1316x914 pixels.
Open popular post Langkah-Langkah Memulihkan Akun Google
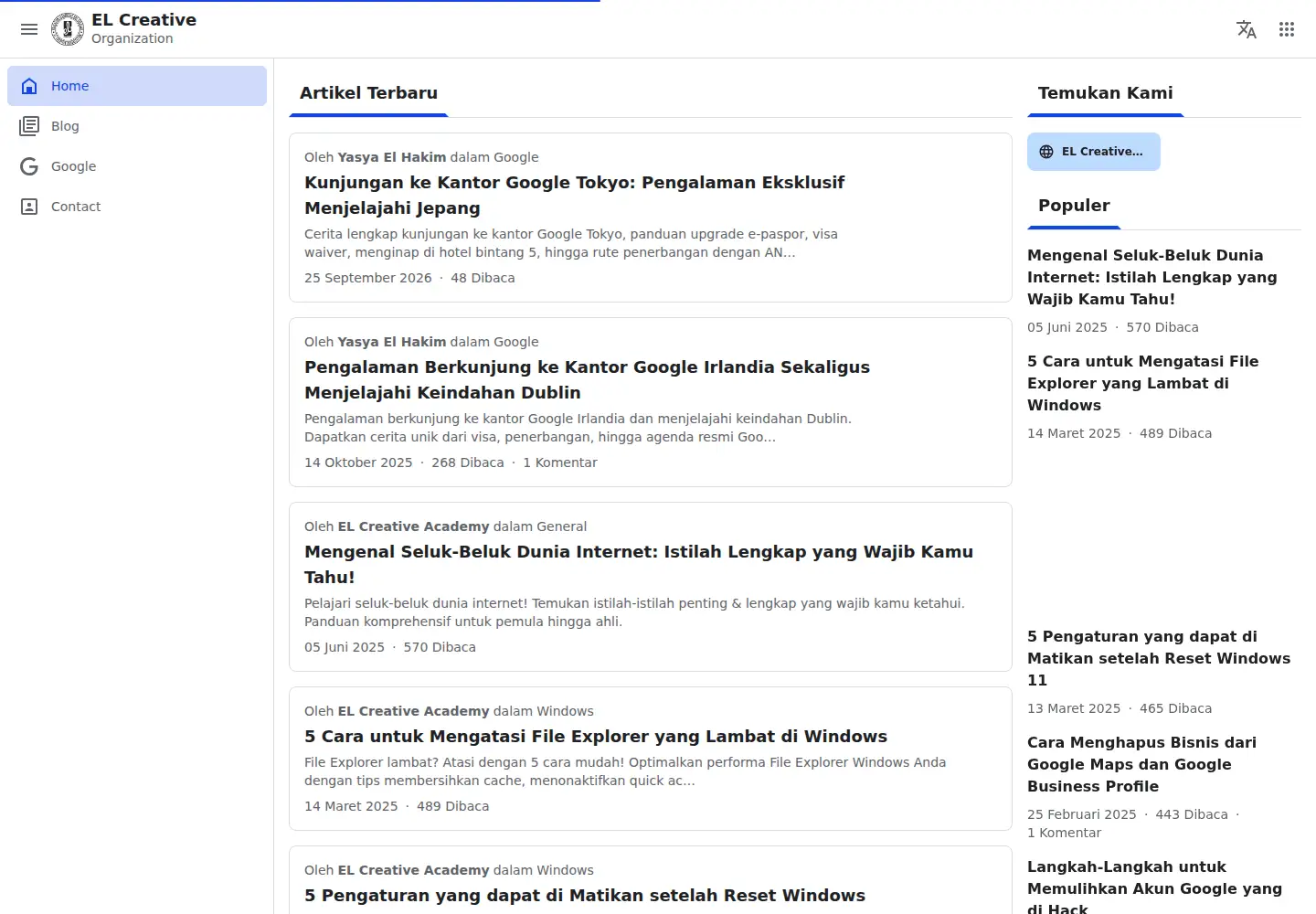click(1154, 887)
